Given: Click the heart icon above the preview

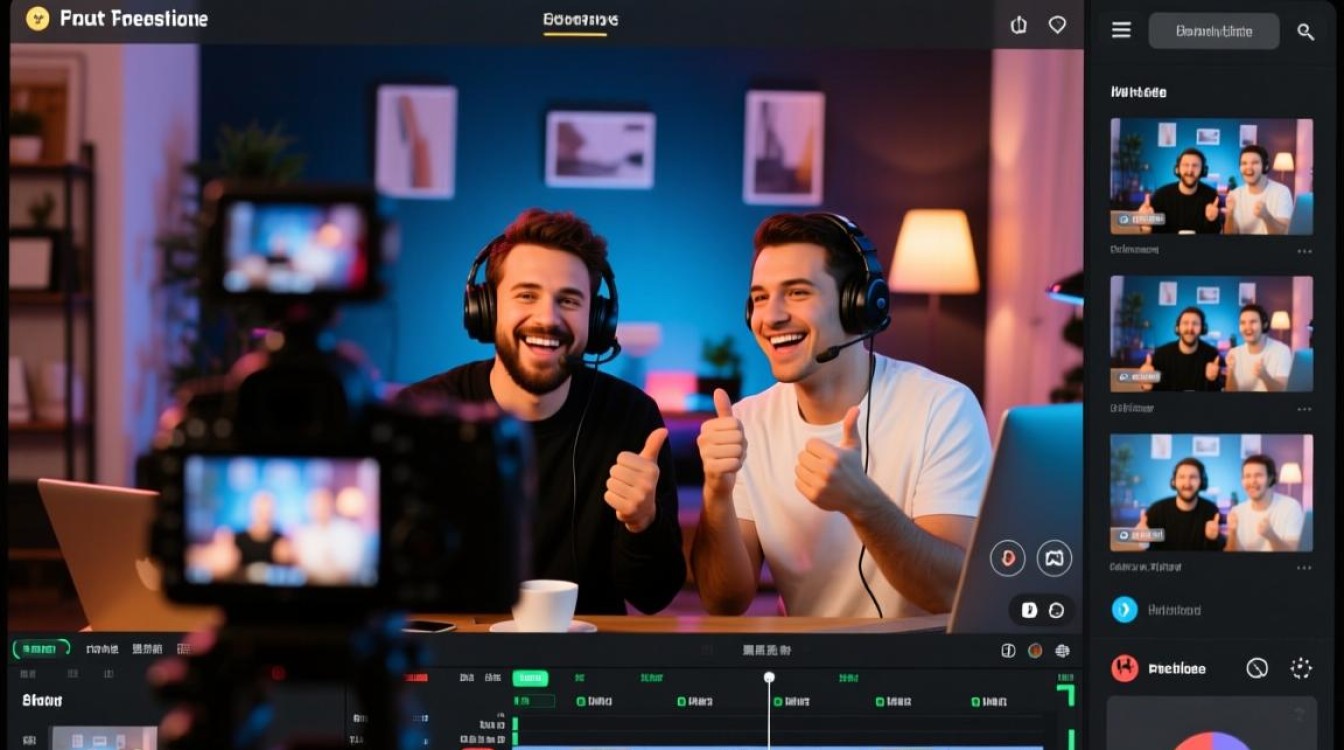Looking at the screenshot, I should [x=1057, y=25].
